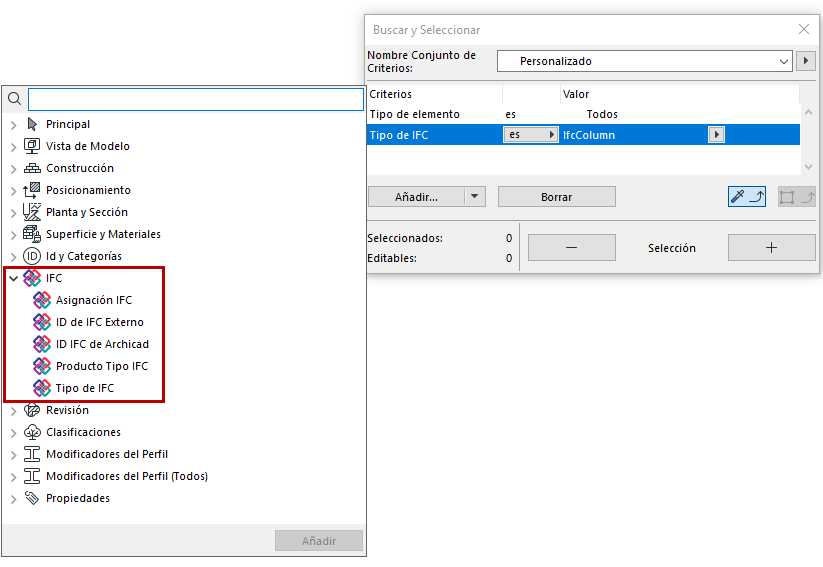
Task: Click the Producto Tipo IFC icon
Action: (x=42, y=366)
